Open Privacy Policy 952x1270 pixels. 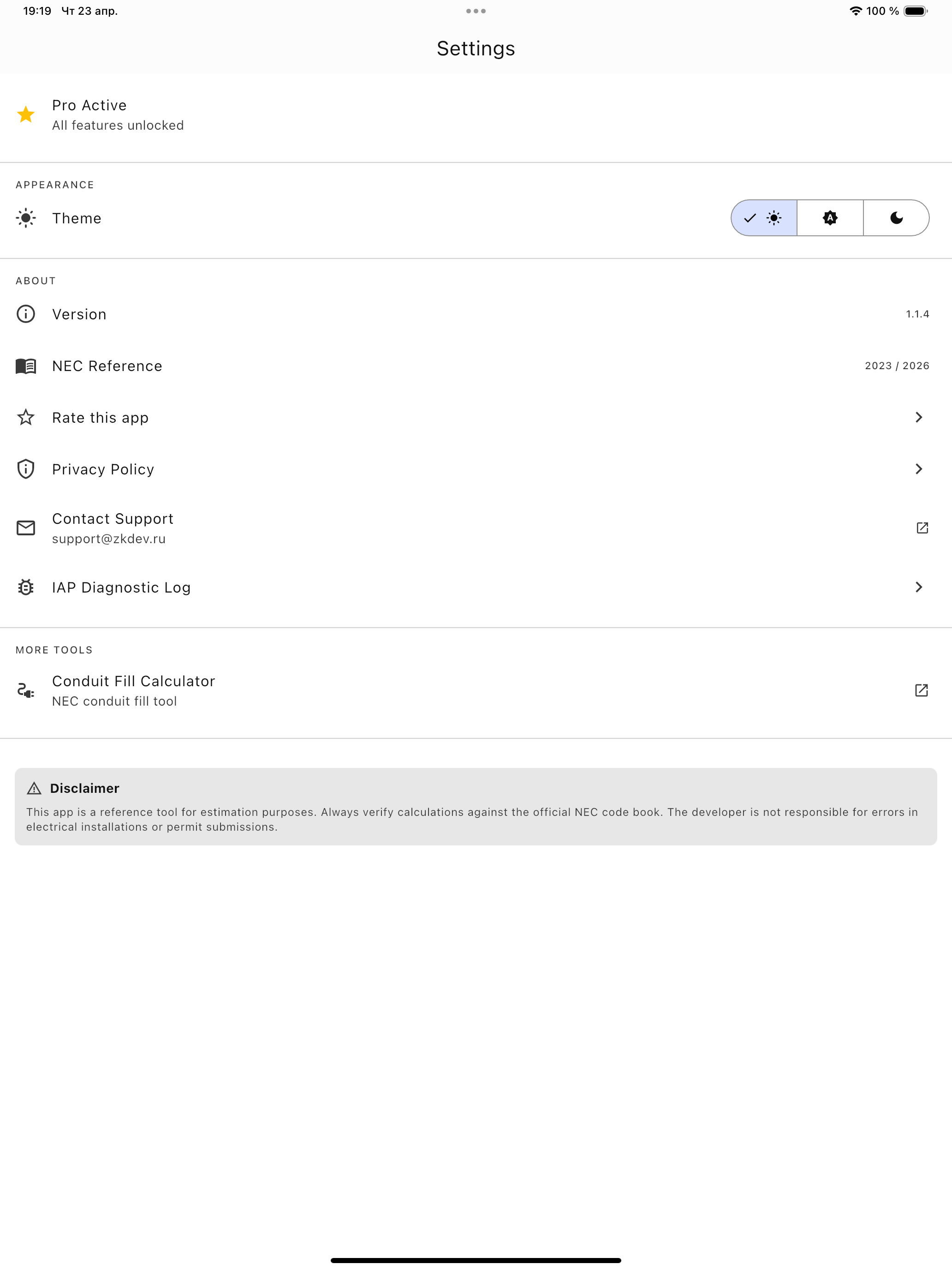click(x=476, y=469)
